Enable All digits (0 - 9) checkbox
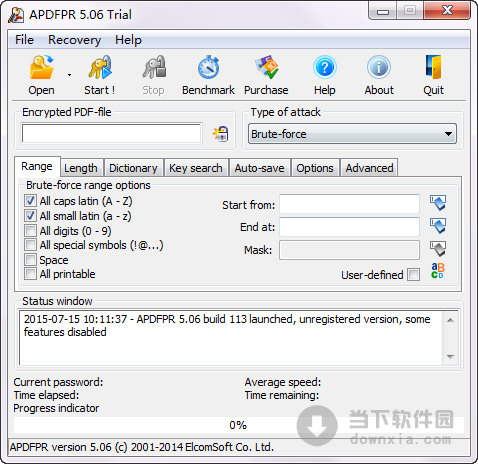Screen dimensions: 478x464 [30, 230]
